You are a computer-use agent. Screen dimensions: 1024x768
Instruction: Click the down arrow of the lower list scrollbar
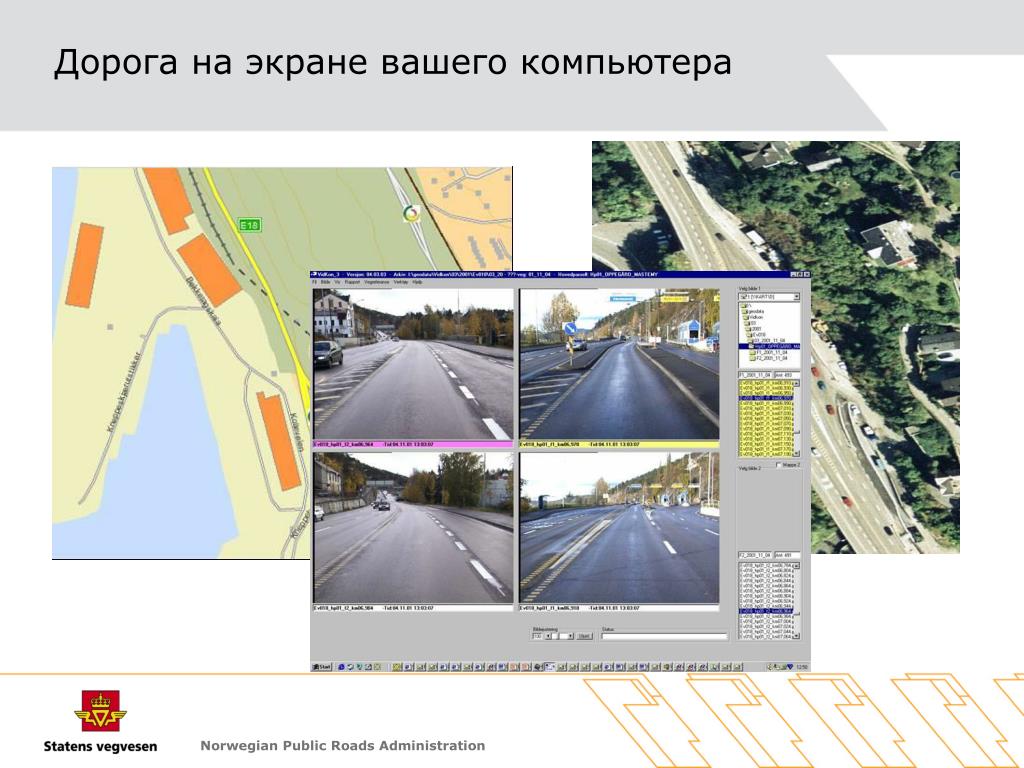pos(796,635)
